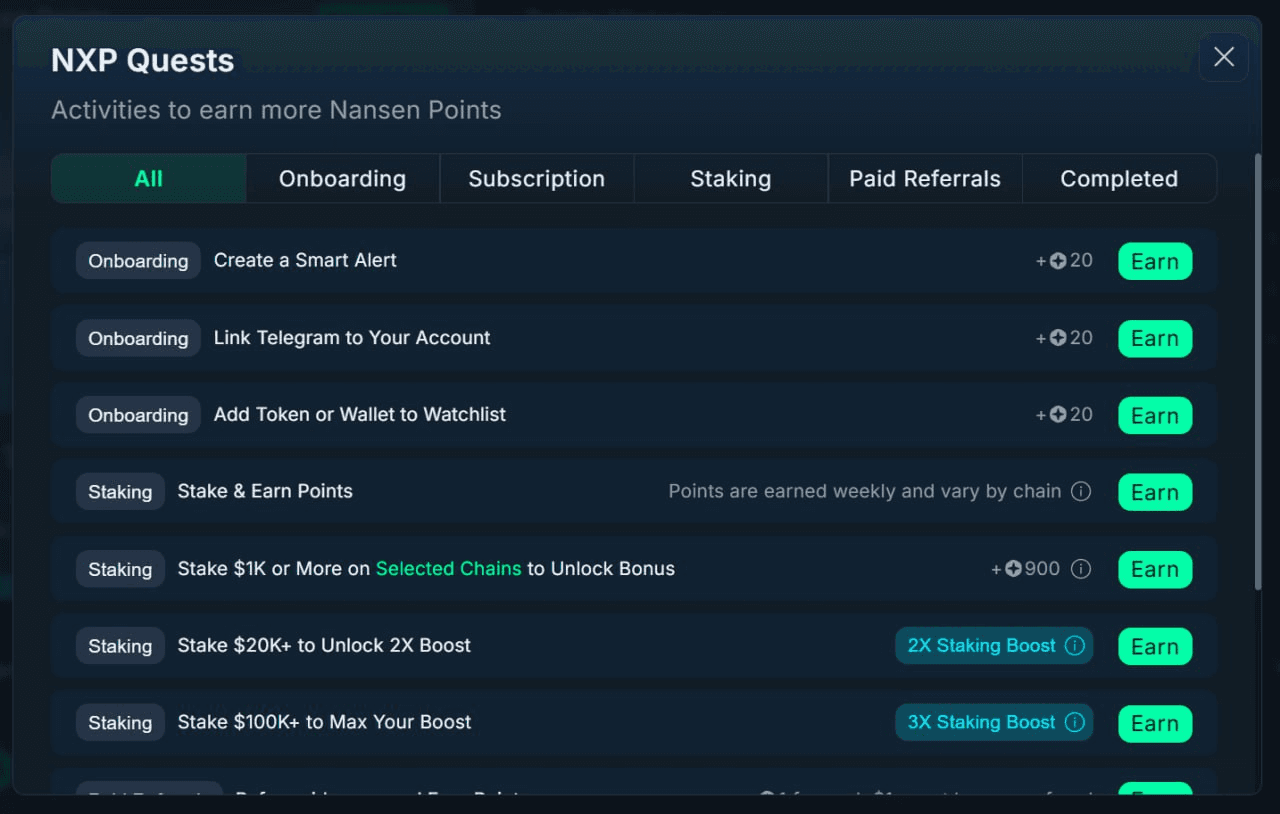Click Staking tag on Stake $100K+ row
Image resolution: width=1280 pixels, height=814 pixels.
tap(120, 723)
